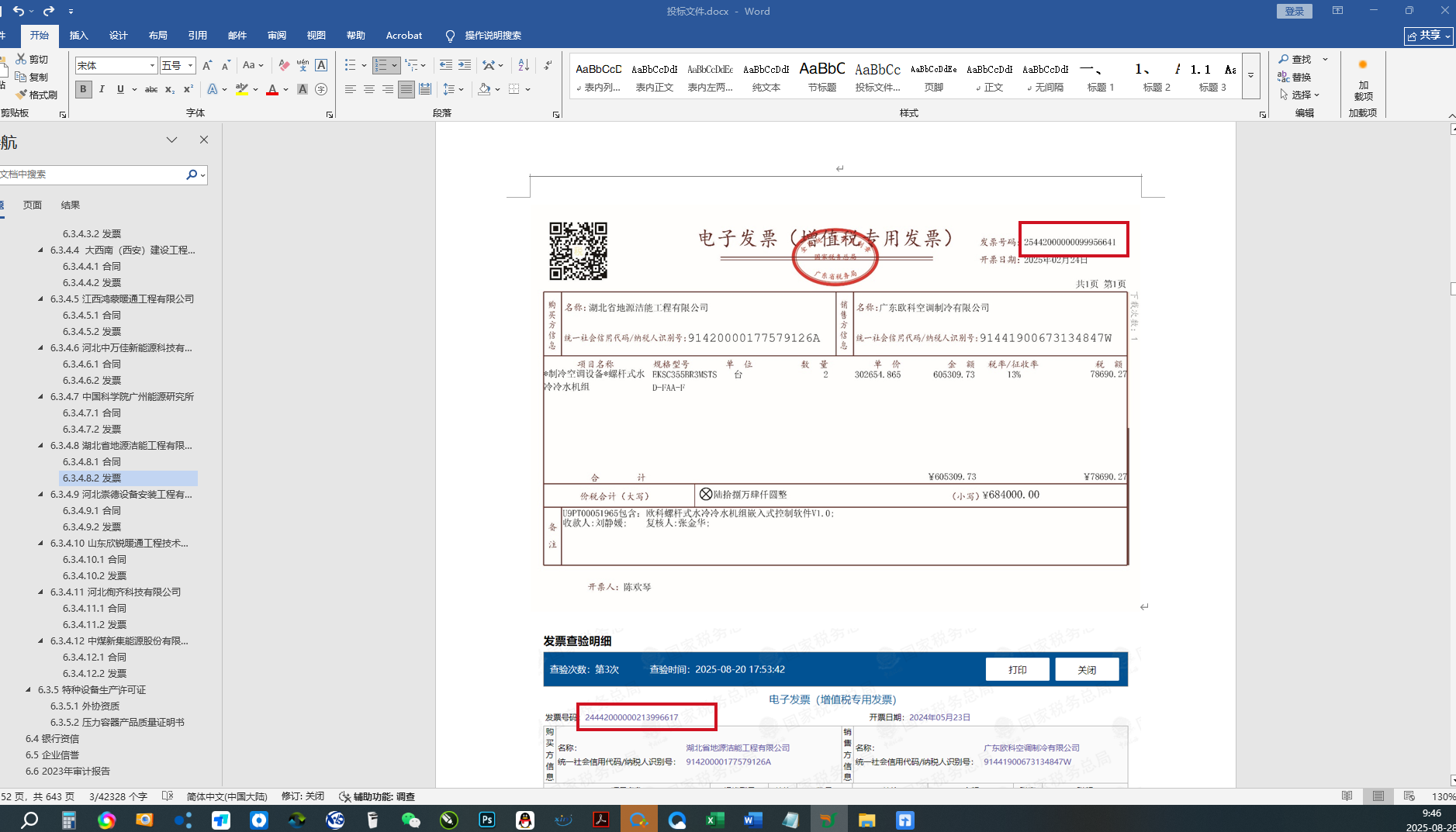Apply subscript formatting

click(x=170, y=89)
